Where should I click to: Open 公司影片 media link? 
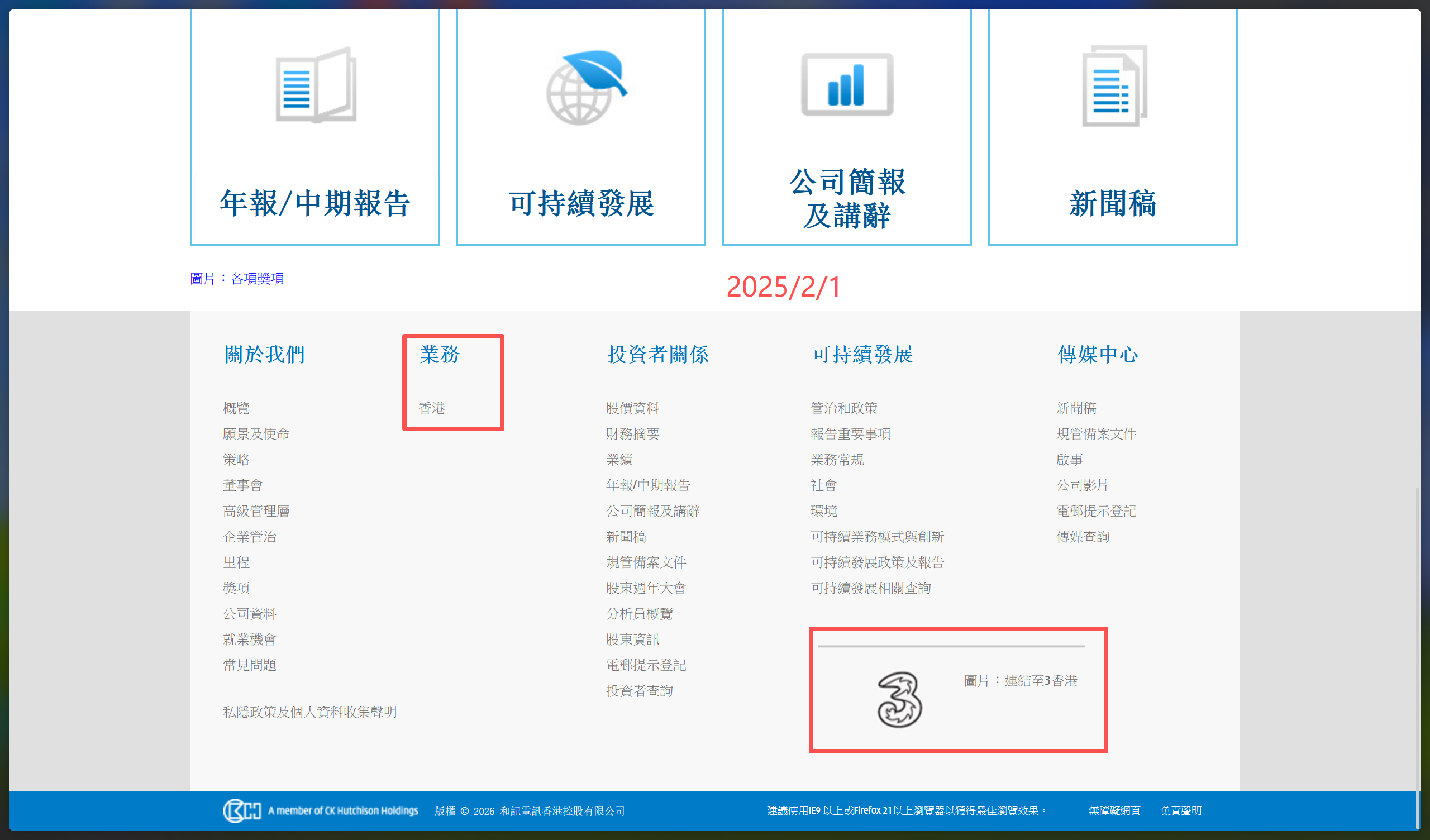point(1081,485)
